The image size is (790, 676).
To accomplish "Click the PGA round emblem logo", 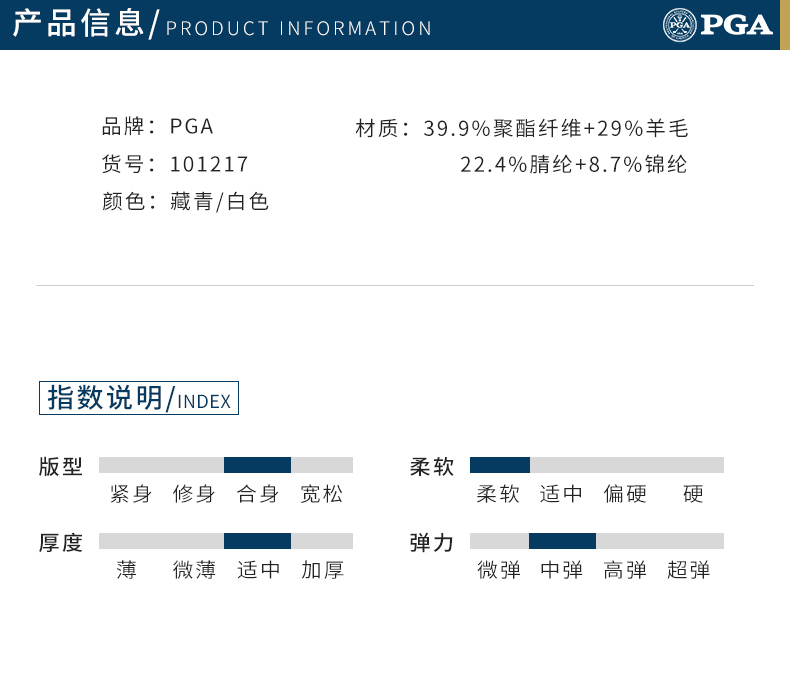I will (x=679, y=25).
